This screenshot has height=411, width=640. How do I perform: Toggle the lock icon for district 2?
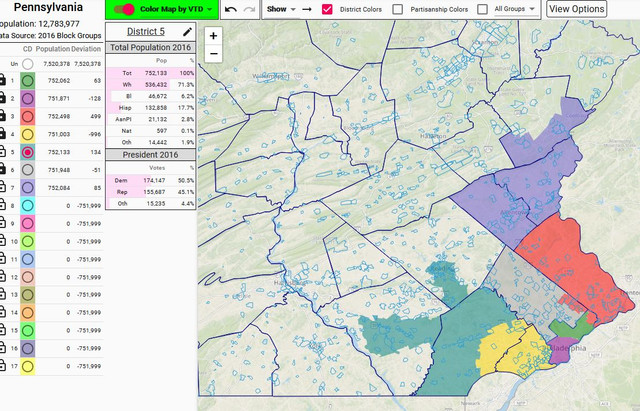tap(2, 98)
